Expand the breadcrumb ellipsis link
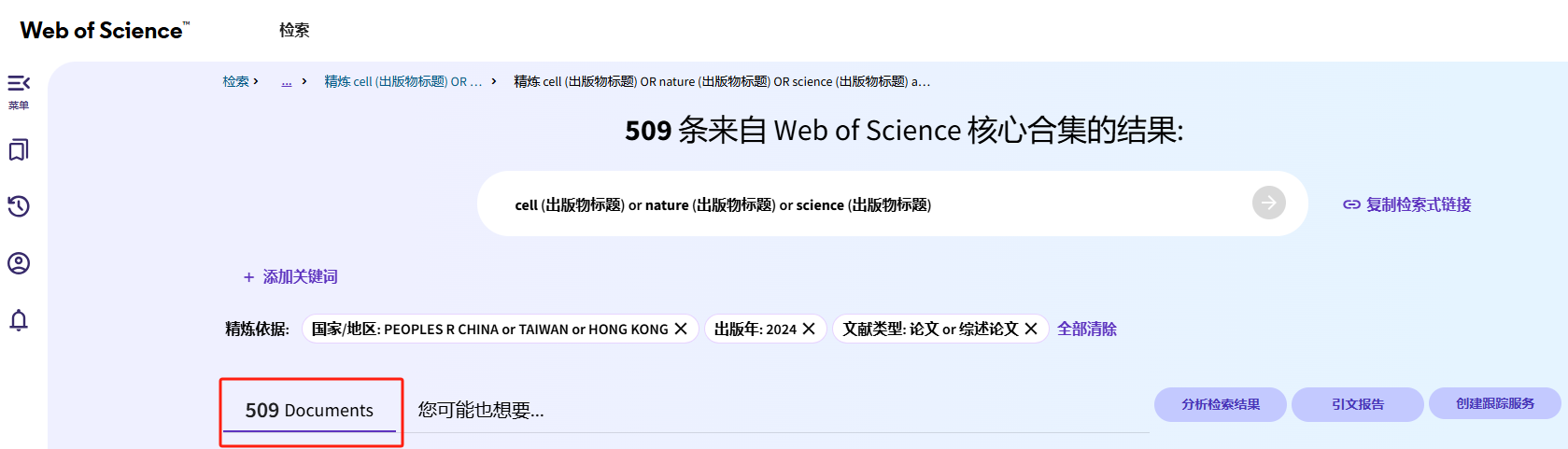 tap(287, 81)
